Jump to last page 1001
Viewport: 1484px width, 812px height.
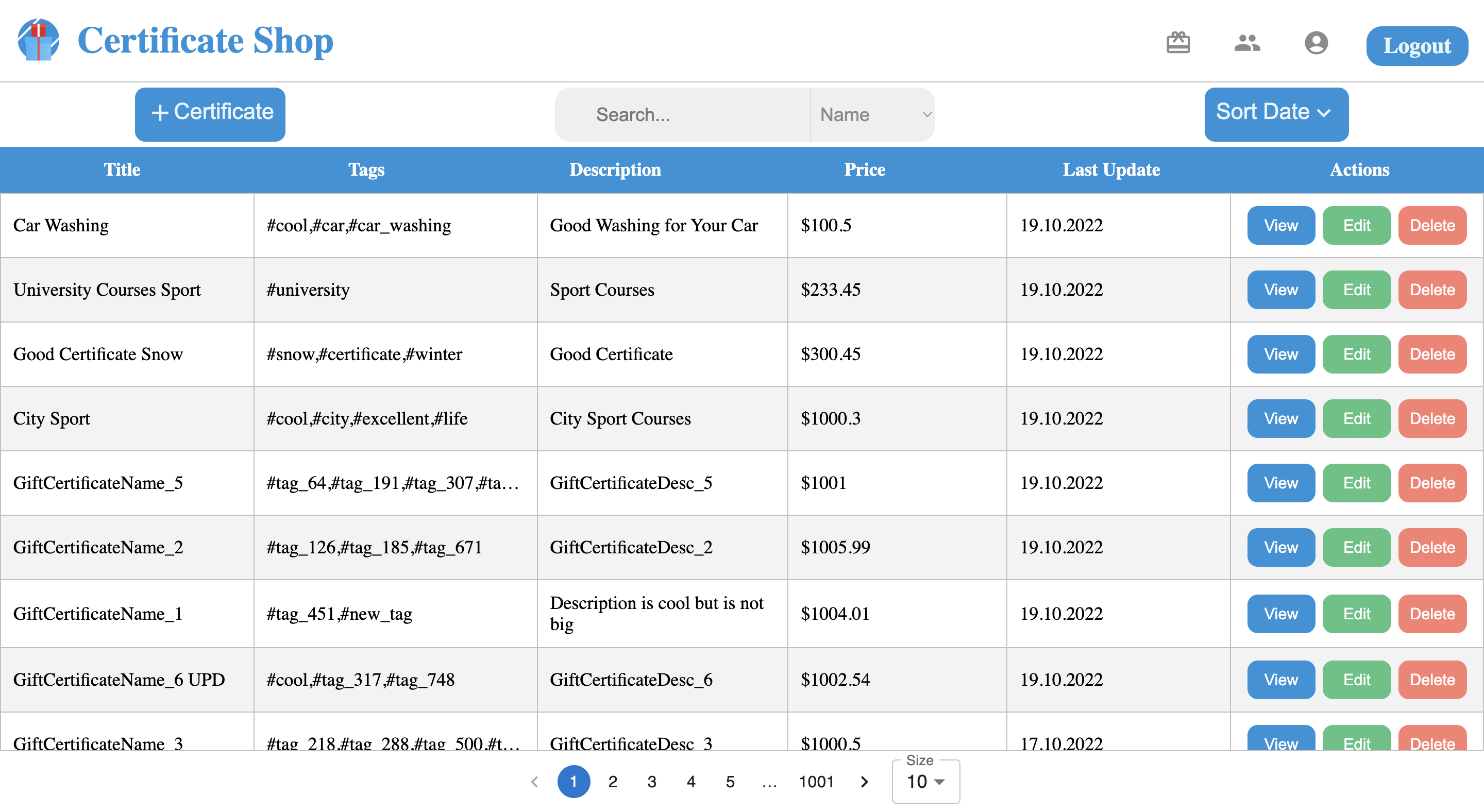click(816, 782)
